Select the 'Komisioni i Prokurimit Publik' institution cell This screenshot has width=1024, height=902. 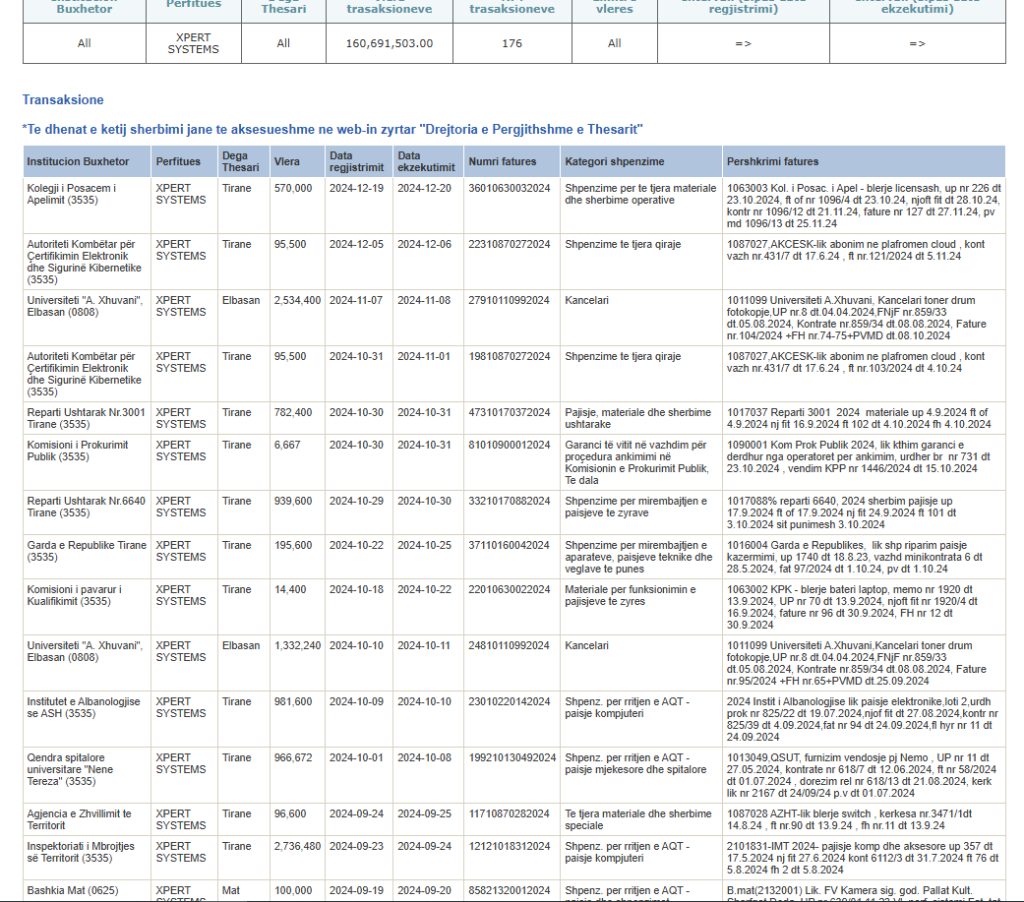coord(85,450)
